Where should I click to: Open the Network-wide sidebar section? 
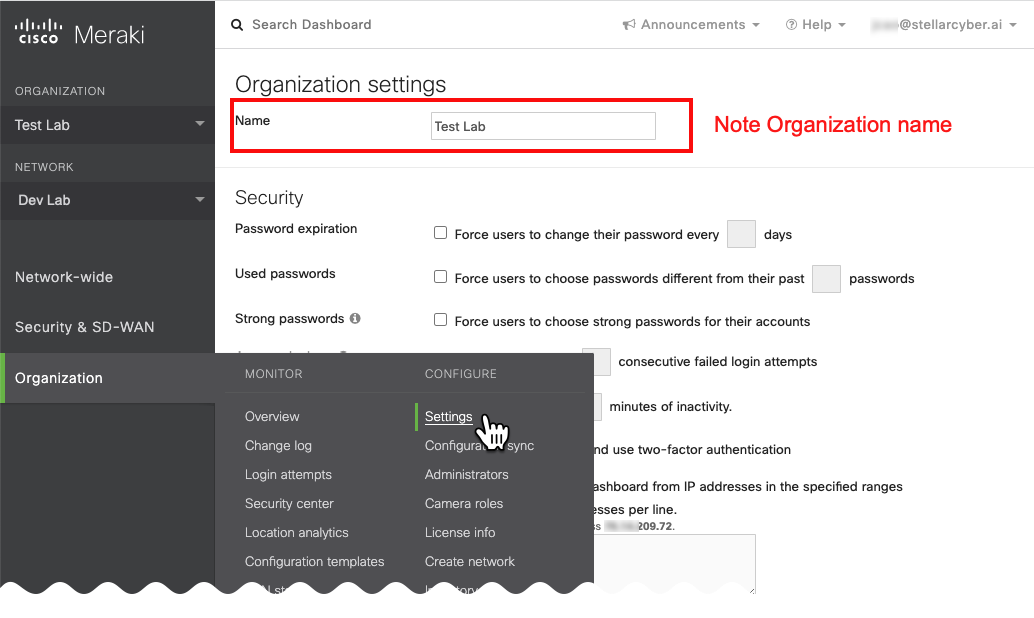pos(64,277)
